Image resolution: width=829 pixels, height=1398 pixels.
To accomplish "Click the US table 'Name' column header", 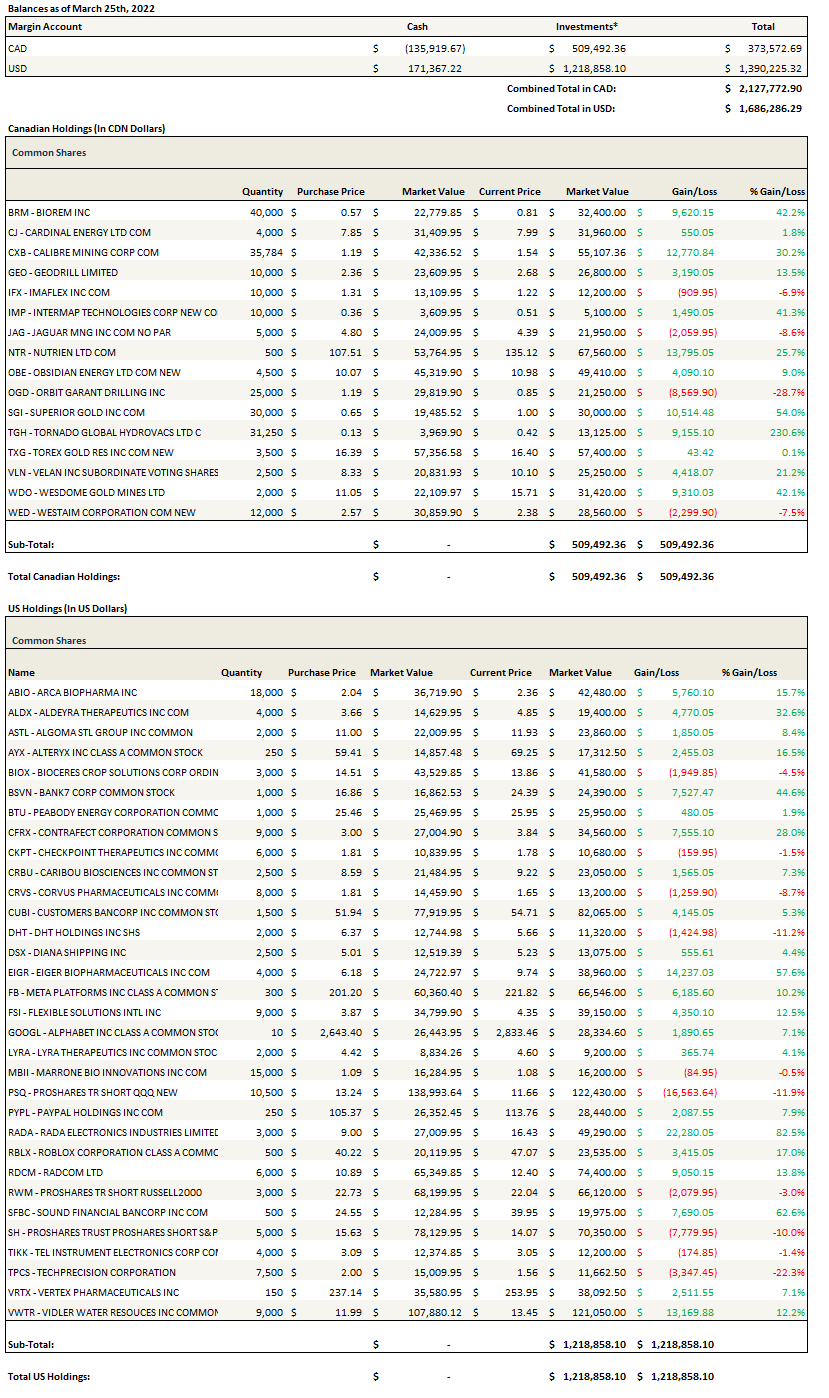I will click(x=21, y=673).
